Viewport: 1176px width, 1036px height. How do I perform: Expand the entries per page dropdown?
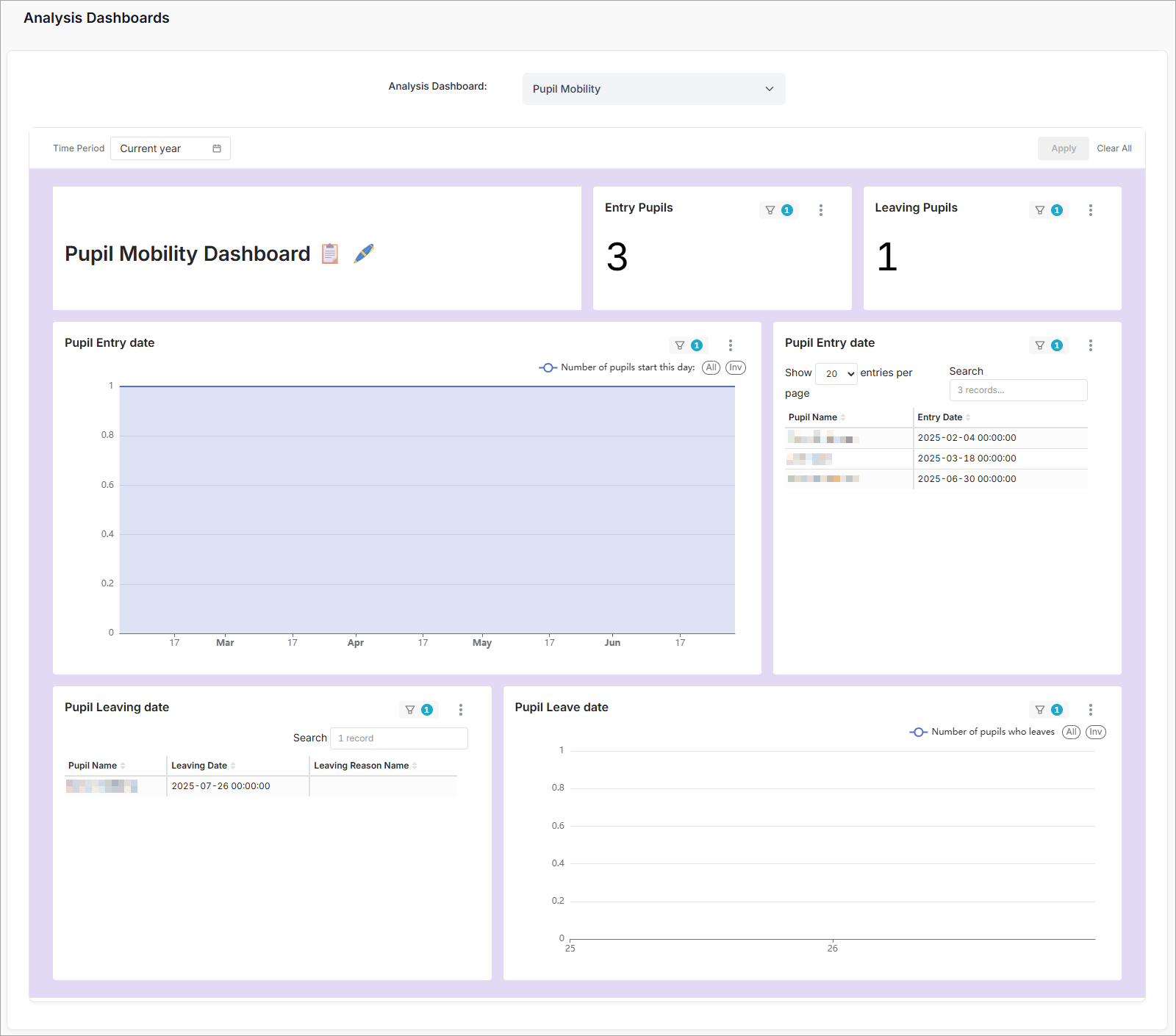click(836, 374)
